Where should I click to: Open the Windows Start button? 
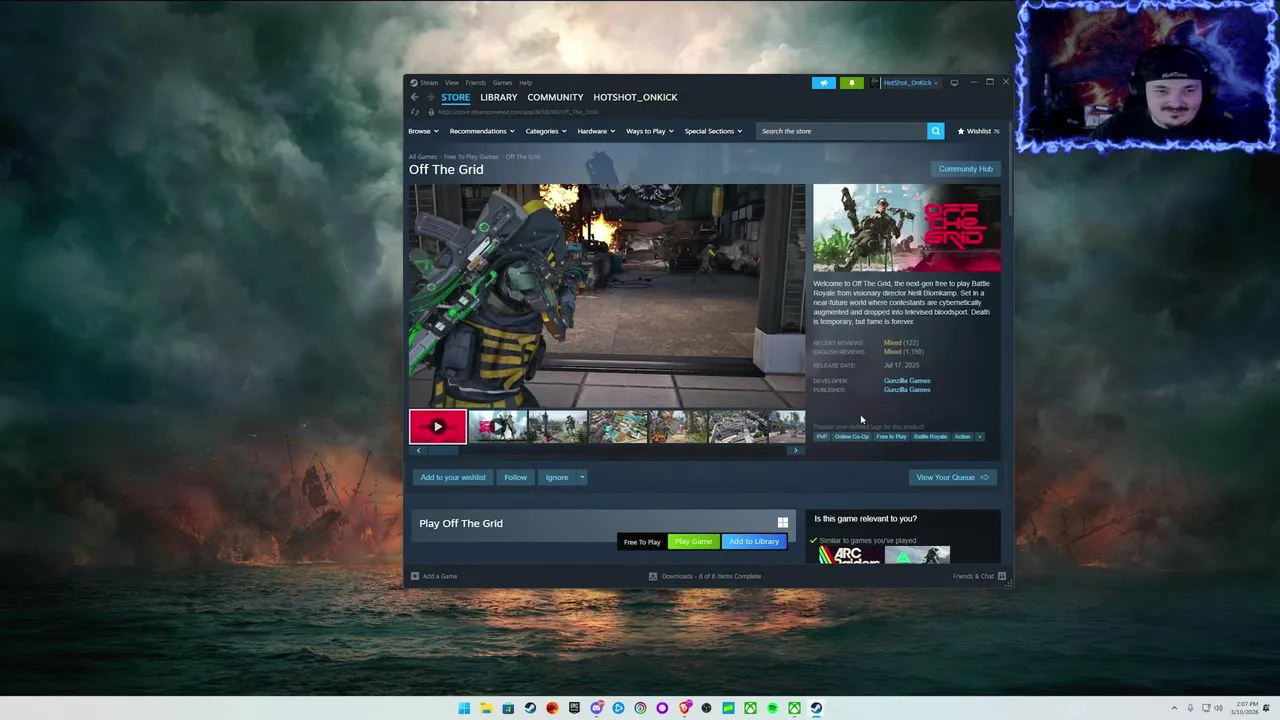[464, 708]
